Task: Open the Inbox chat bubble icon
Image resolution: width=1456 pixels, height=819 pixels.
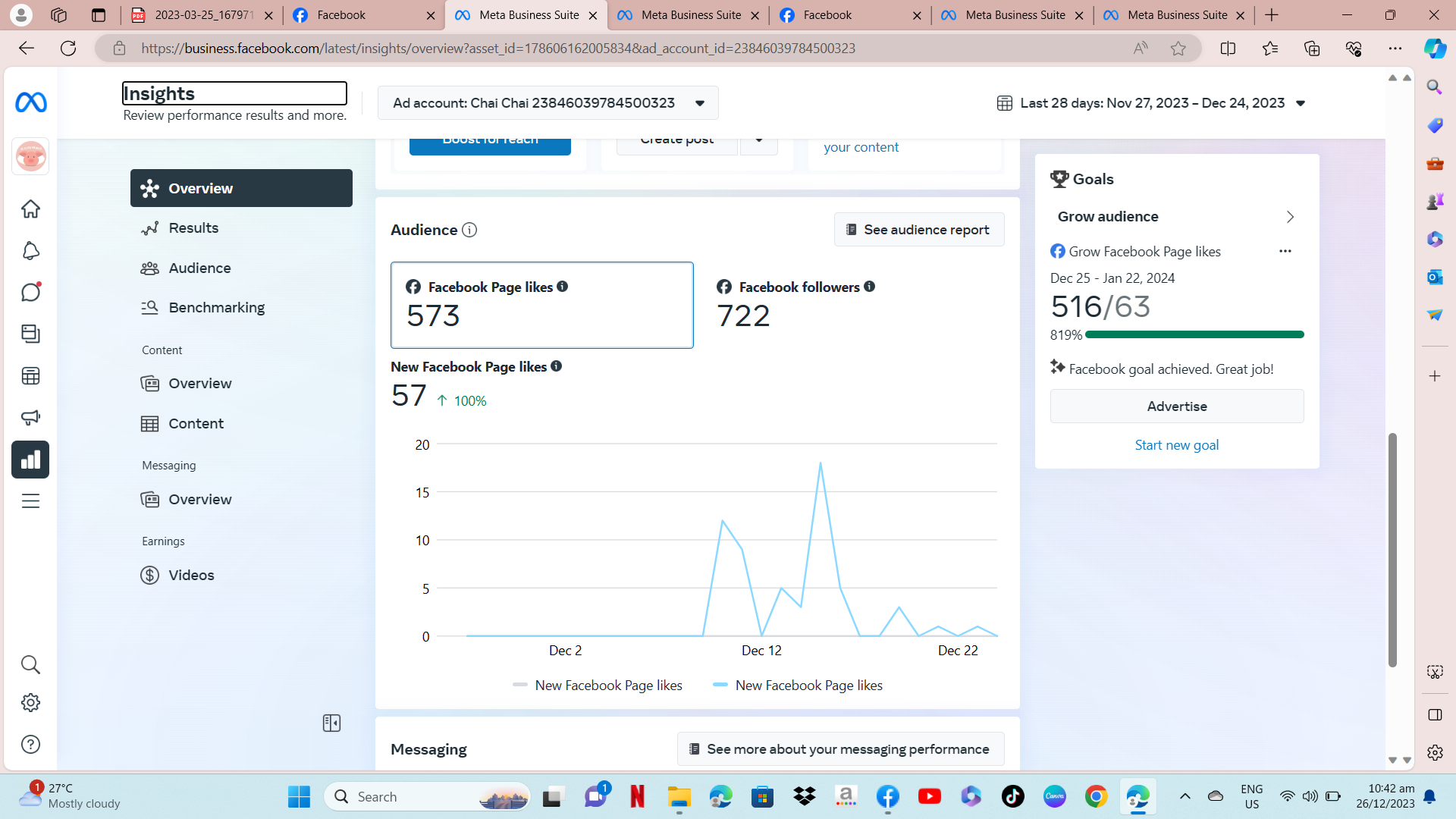Action: coord(30,292)
